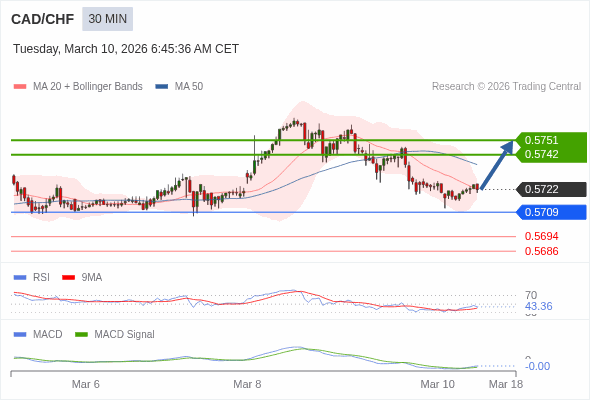
Task: Click the date line 'Tuesday, March 10, 2026 6:45:36 AM CET'
Action: (126, 49)
